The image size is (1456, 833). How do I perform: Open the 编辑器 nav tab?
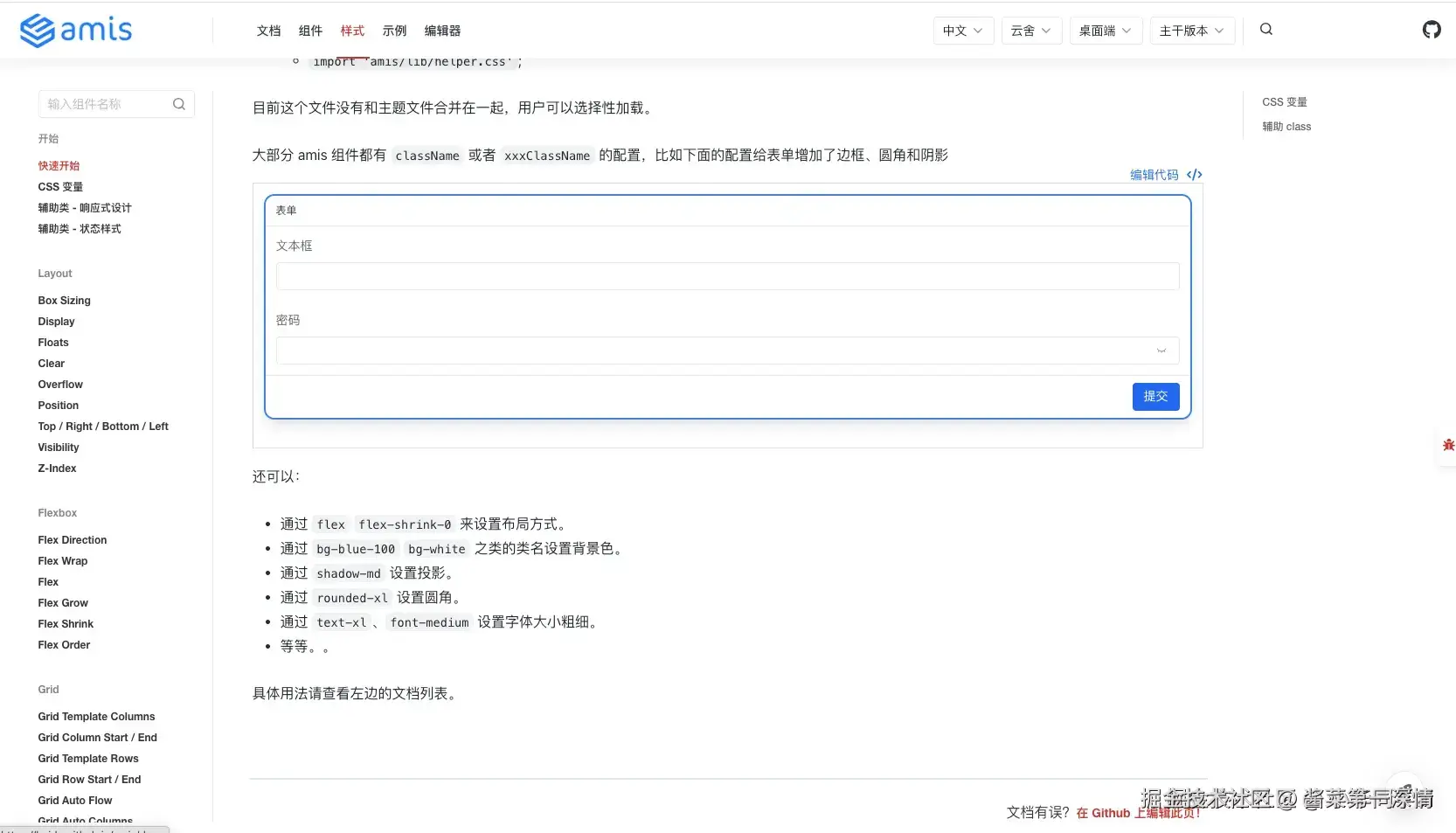pyautogui.click(x=442, y=31)
